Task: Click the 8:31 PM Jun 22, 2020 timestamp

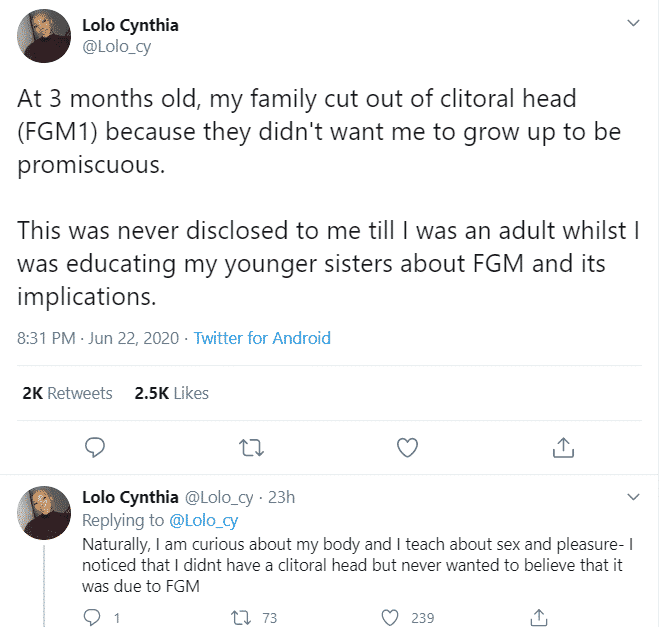Action: coord(98,338)
